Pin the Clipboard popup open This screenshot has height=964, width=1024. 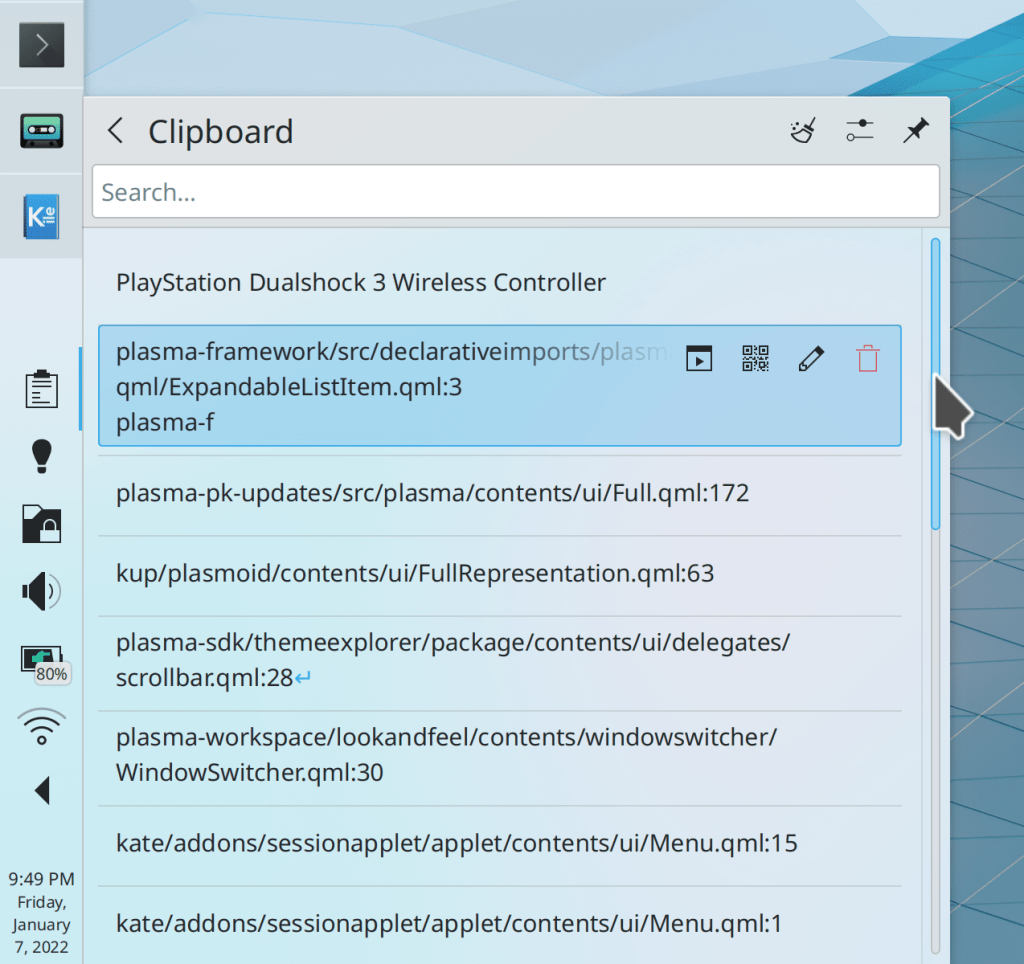(x=915, y=131)
